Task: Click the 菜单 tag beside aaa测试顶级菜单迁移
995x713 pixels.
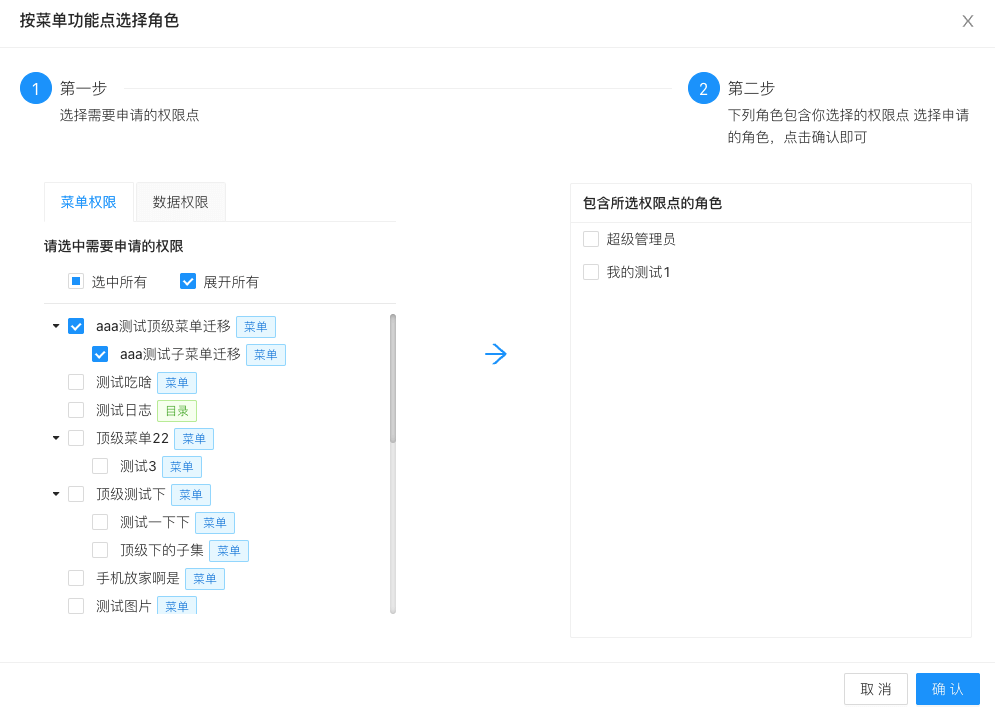Action: tap(256, 326)
